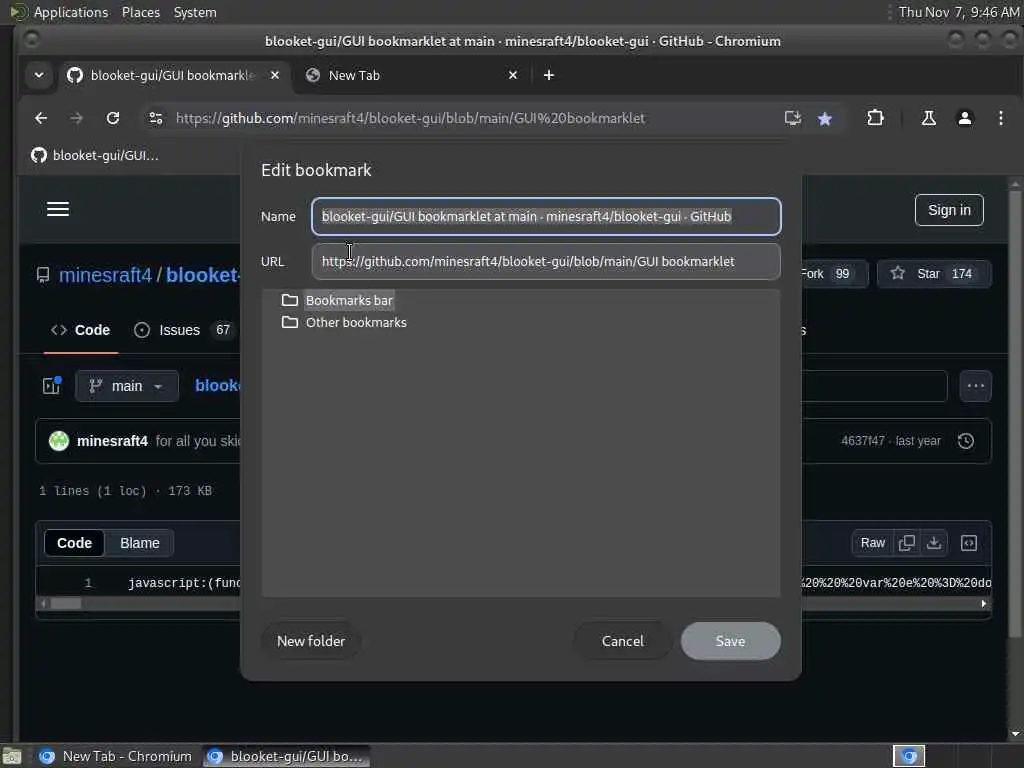The height and width of the screenshot is (768, 1024).
Task: Open the symbols panel icon
Action: (x=968, y=543)
